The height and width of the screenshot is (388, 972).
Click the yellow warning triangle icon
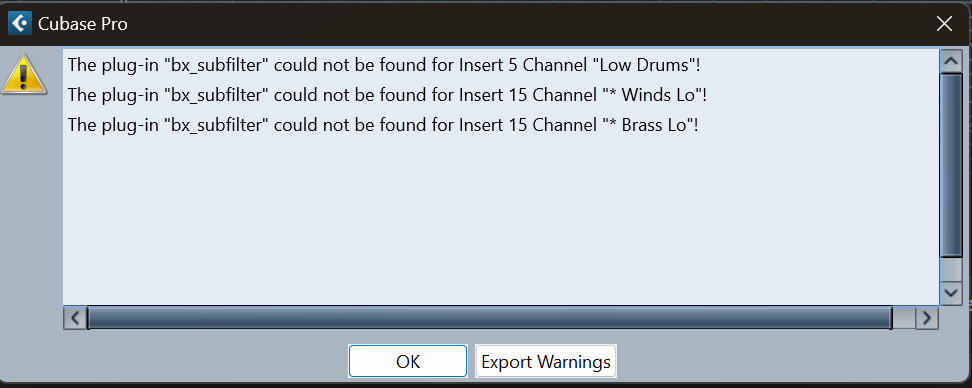24,75
